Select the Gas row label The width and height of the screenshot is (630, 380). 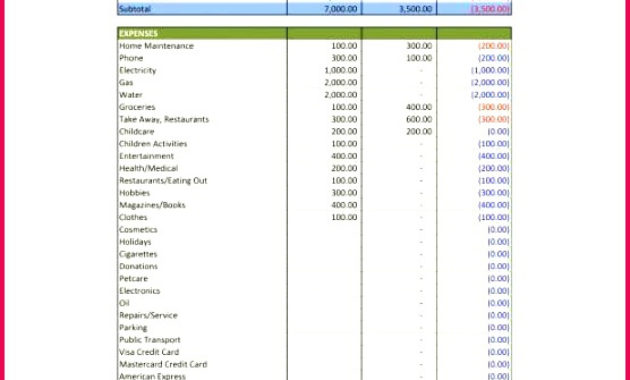point(126,83)
